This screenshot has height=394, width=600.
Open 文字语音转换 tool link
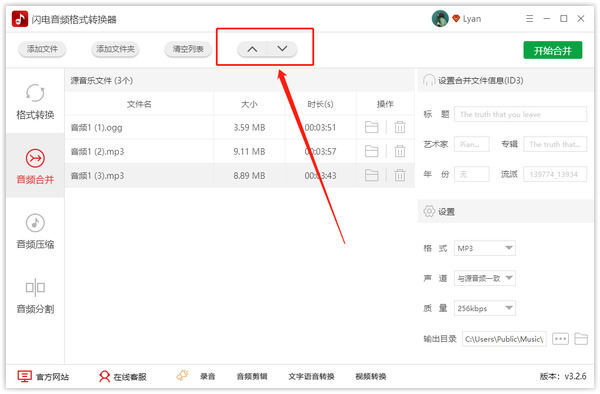pyautogui.click(x=311, y=377)
